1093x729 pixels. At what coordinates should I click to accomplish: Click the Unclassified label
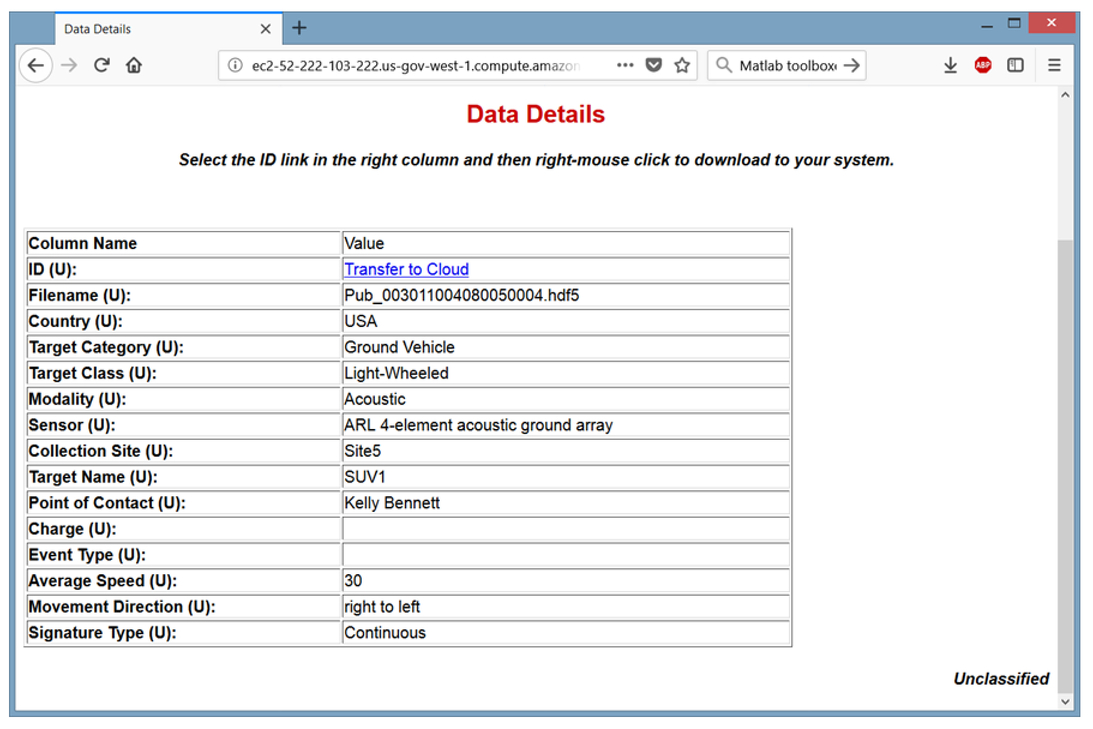1001,679
